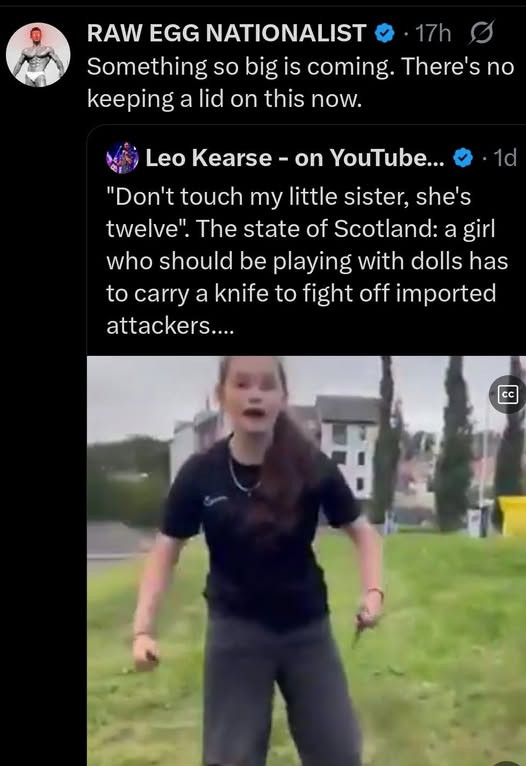The height and width of the screenshot is (766, 526).
Task: Click the "keeping a lid on this now" line
Action: [x=225, y=99]
